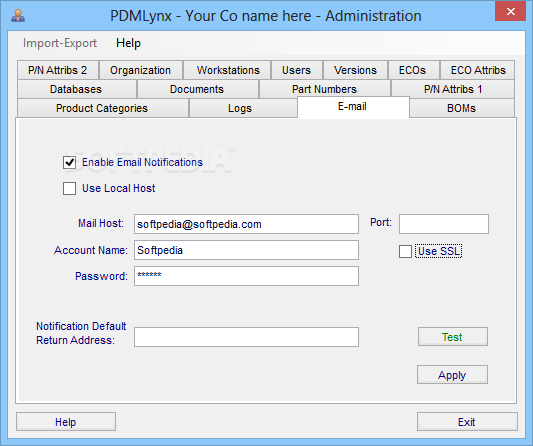Open the Product Categories tab
533x446 pixels.
tap(102, 108)
